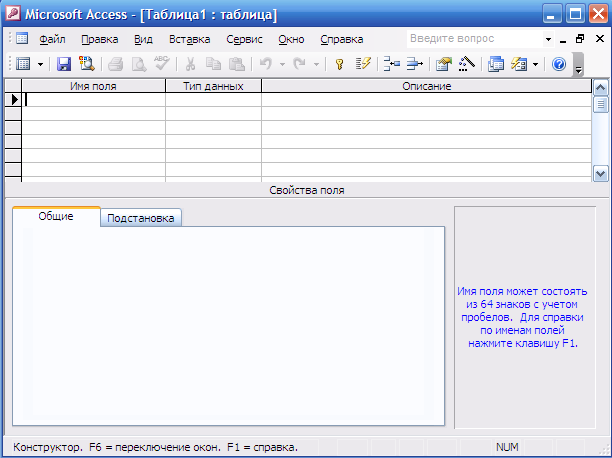Click the Undo arrow icon
Image resolution: width=612 pixels, height=458 pixels.
point(265,64)
